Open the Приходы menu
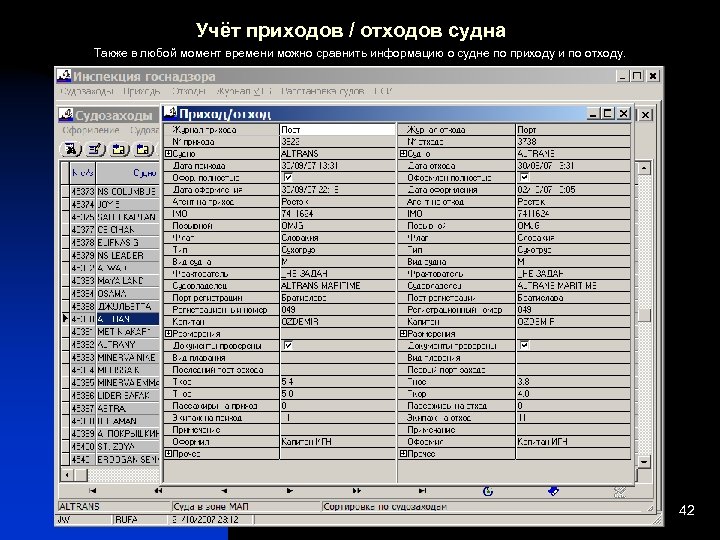This screenshot has height=540, width=720. tap(142, 91)
